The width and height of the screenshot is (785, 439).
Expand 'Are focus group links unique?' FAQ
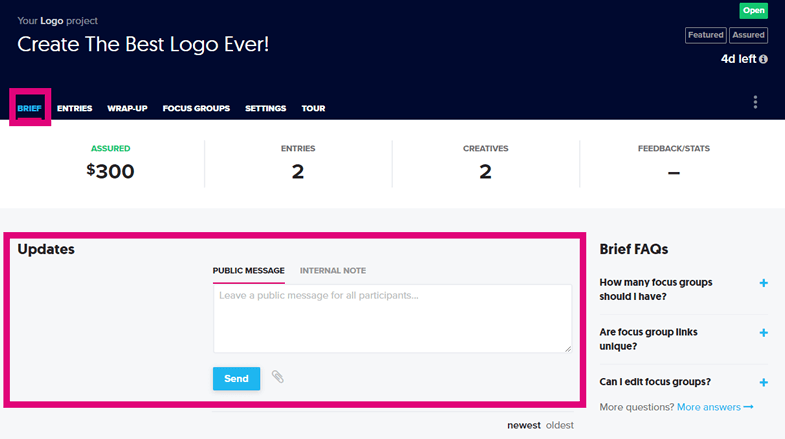click(763, 332)
